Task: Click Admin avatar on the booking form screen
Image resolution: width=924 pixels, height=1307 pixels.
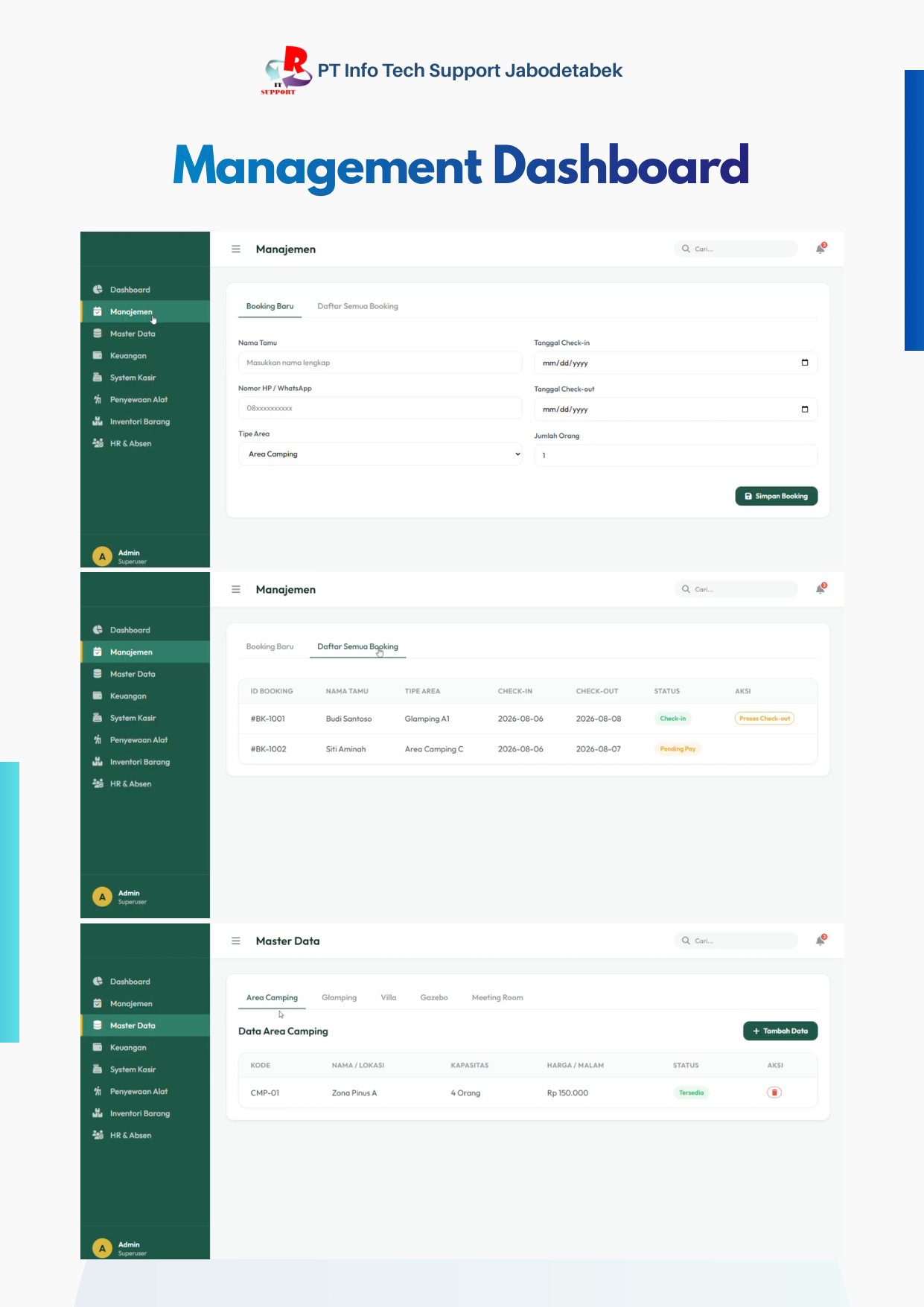Action: point(102,556)
